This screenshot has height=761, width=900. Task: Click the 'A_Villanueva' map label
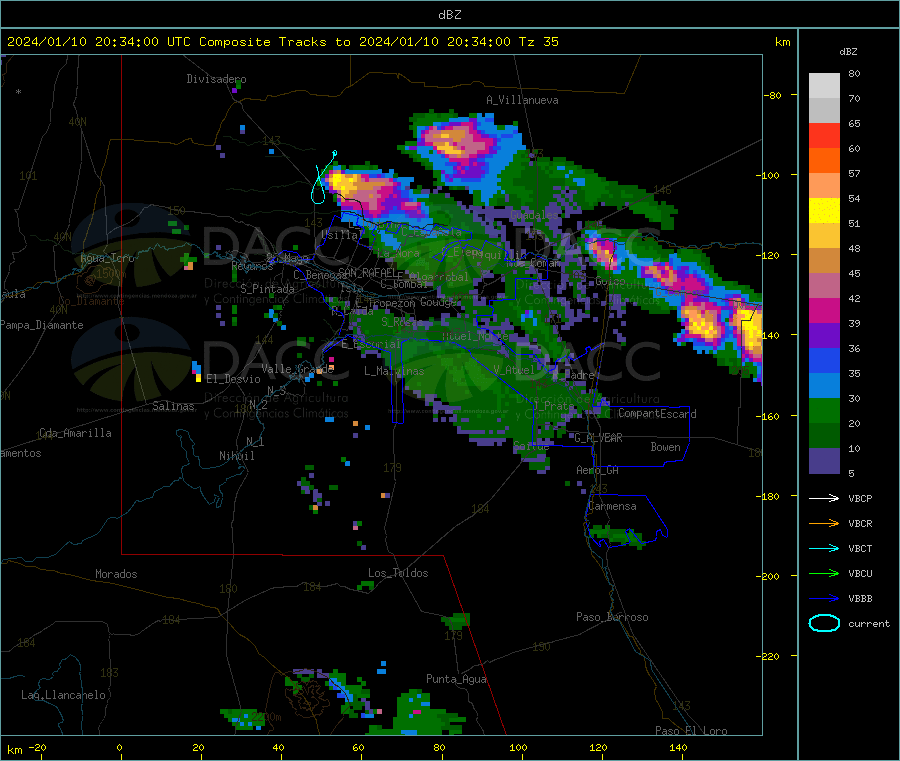tap(522, 100)
